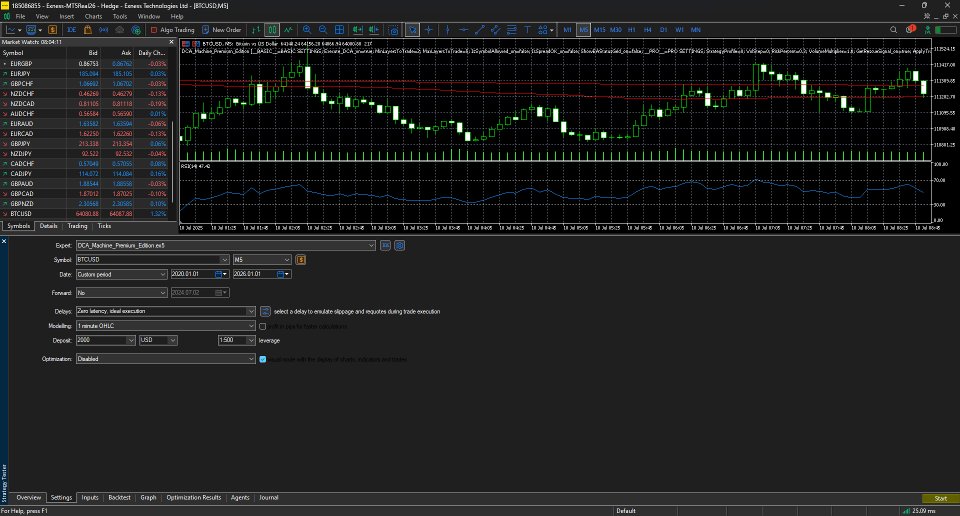Select the M1 timeframe

[x=568, y=29]
